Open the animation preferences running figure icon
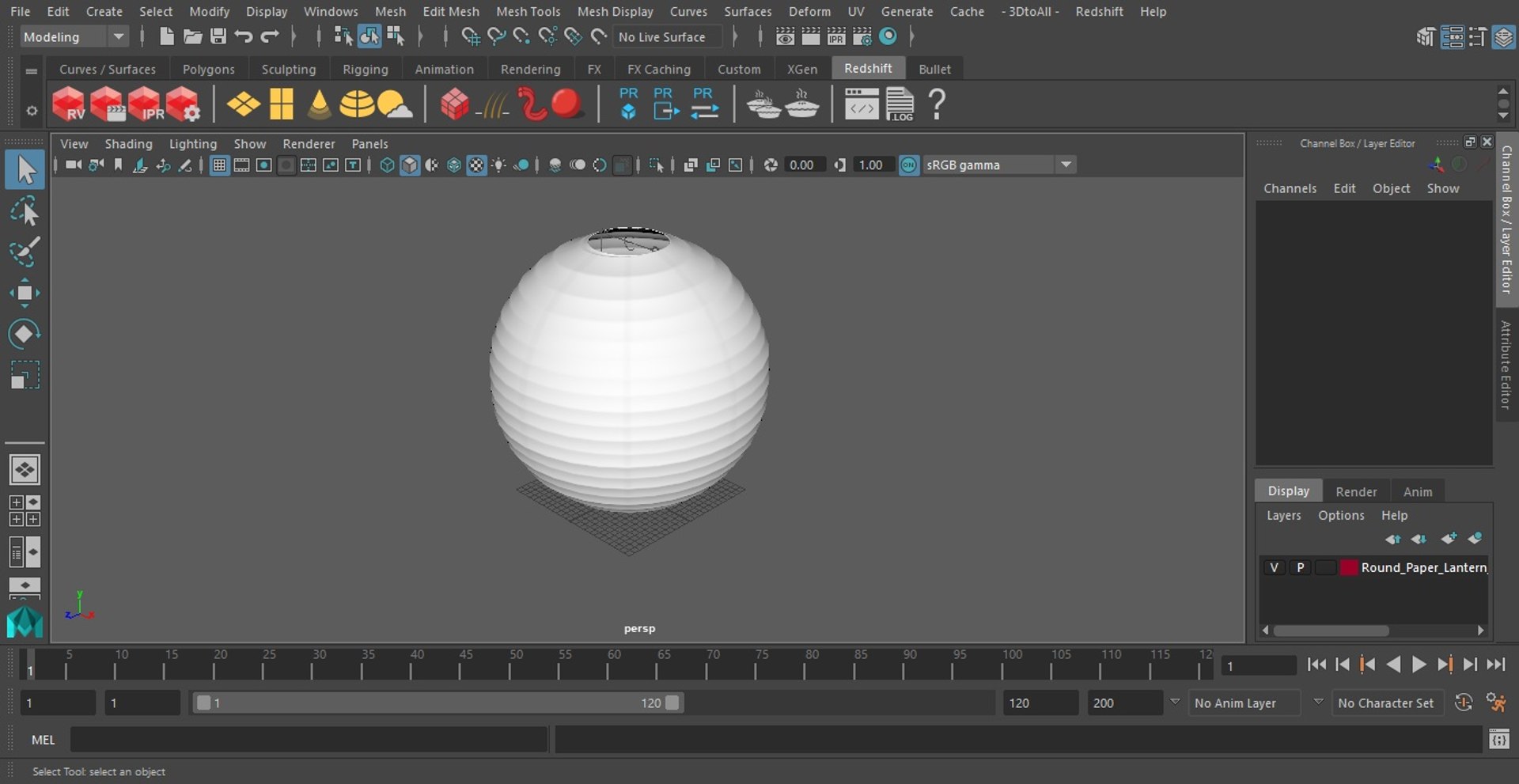Viewport: 1519px width, 784px height. [1495, 703]
